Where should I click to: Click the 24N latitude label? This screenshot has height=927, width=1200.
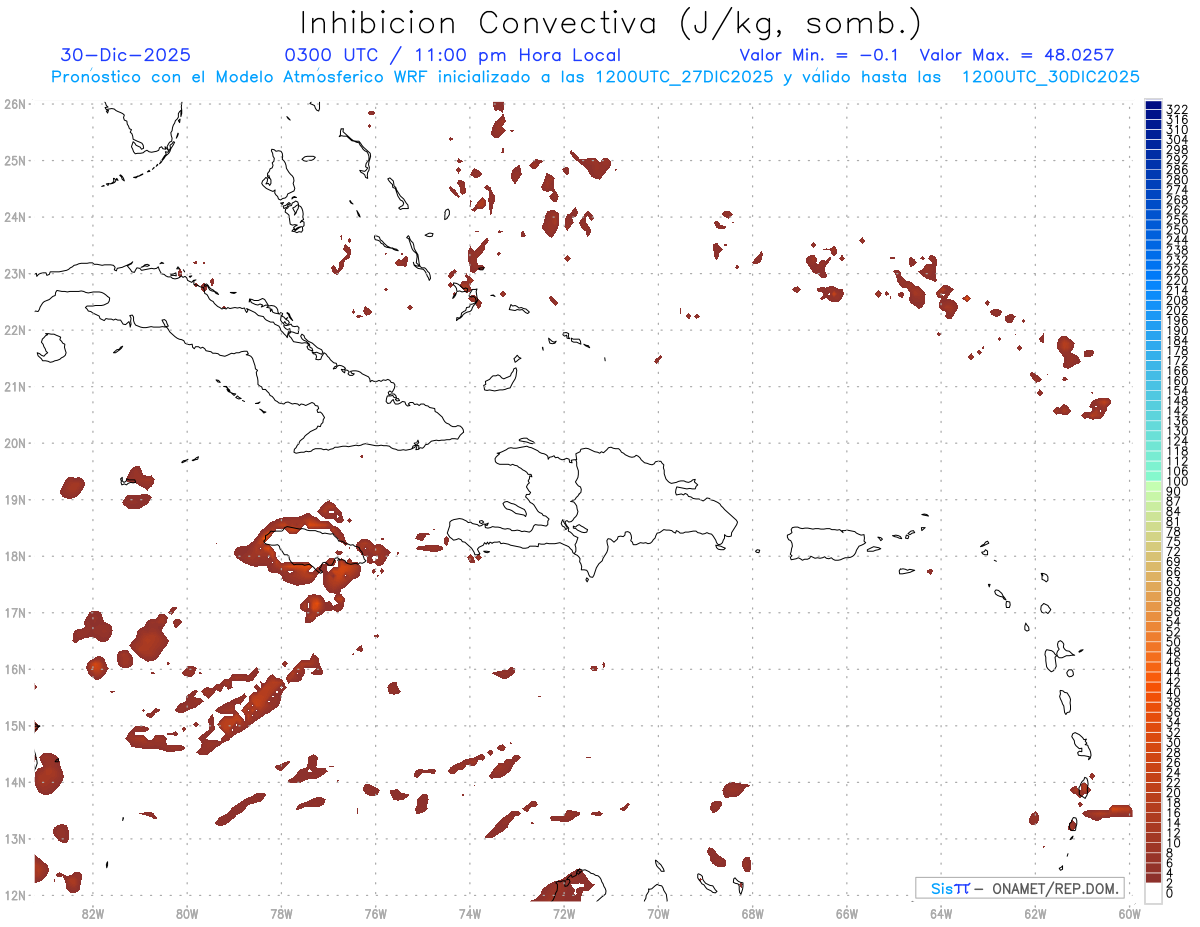tap(15, 217)
